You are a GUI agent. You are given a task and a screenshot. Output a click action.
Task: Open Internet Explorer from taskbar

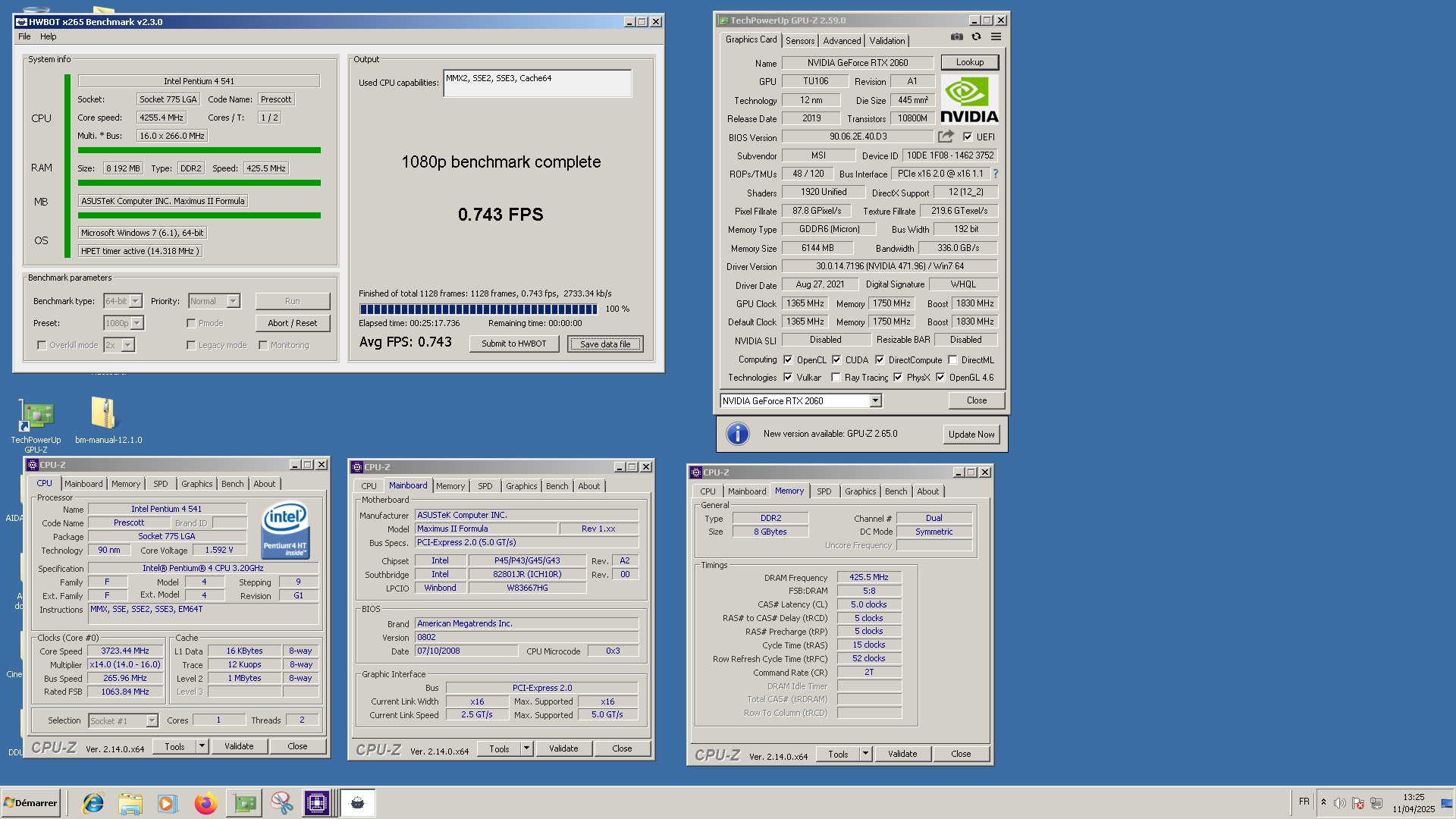point(93,803)
